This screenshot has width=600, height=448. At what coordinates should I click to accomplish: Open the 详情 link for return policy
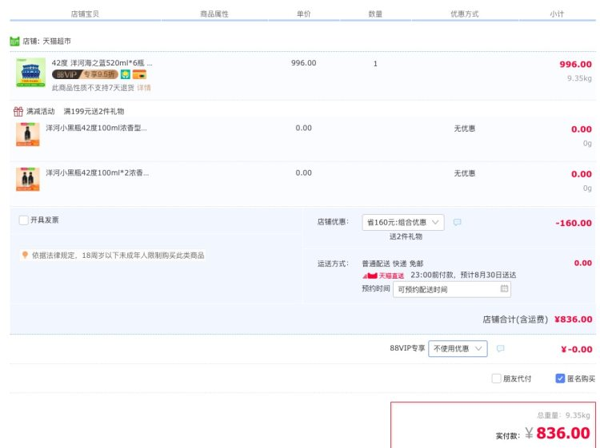pyautogui.click(x=144, y=88)
